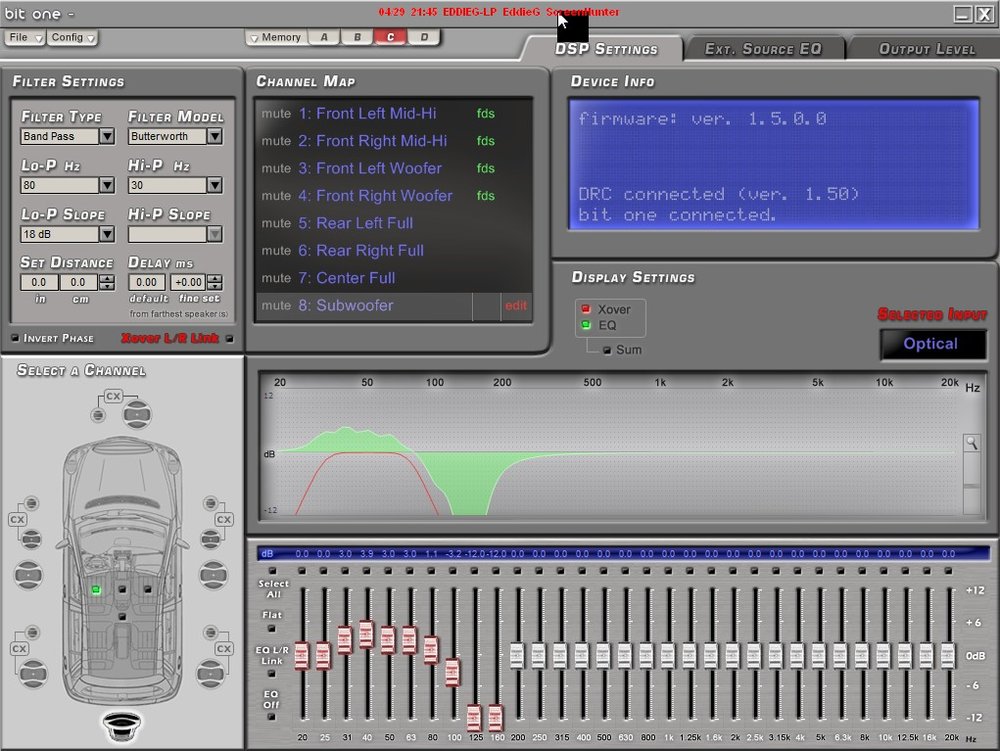Select the front right woofer speaker icon

(x=213, y=575)
